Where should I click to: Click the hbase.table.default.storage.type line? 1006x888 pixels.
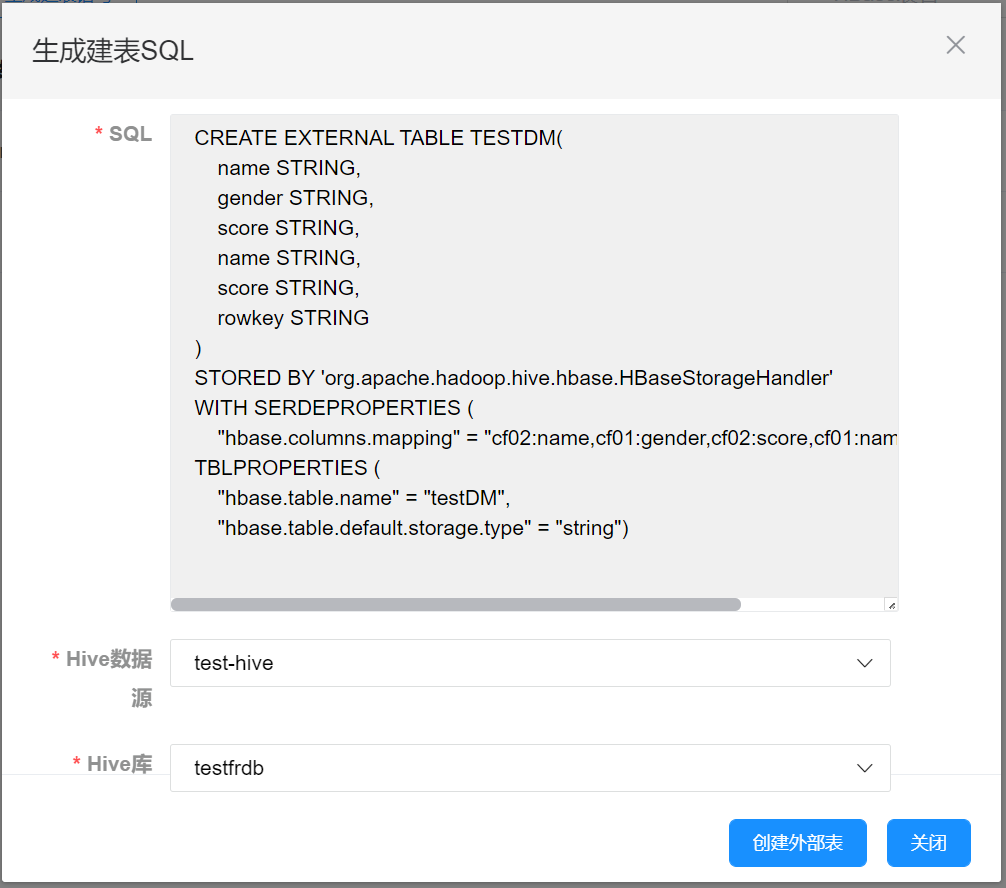coord(422,528)
